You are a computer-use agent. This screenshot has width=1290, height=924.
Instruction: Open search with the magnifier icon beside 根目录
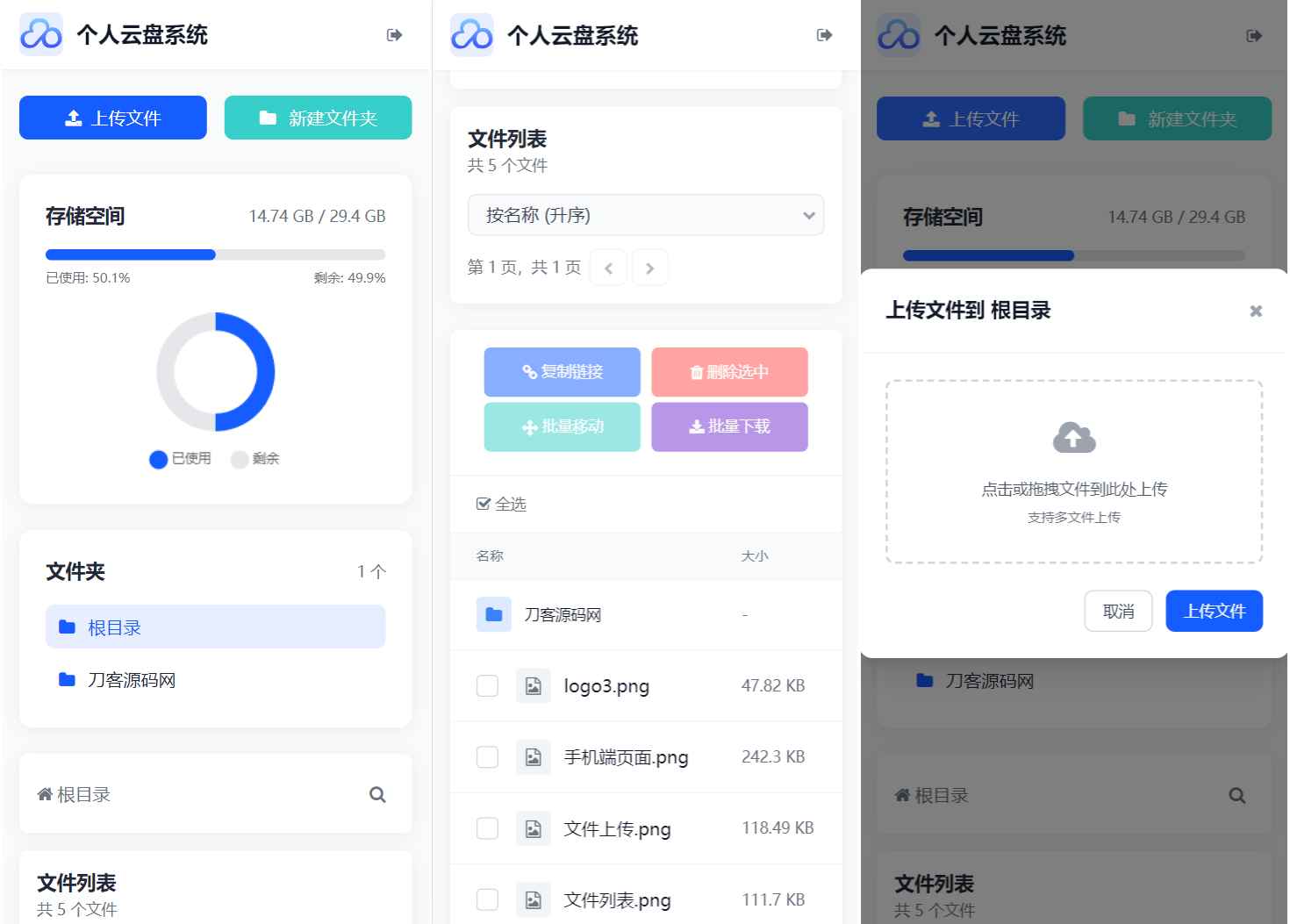pos(377,794)
